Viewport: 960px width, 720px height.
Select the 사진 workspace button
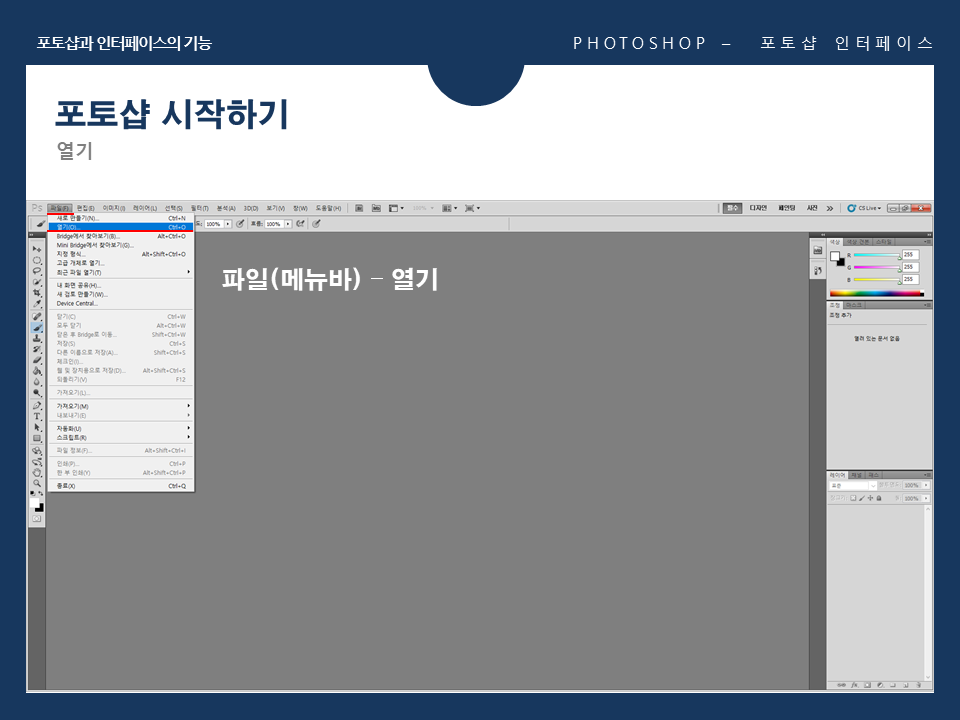point(812,208)
